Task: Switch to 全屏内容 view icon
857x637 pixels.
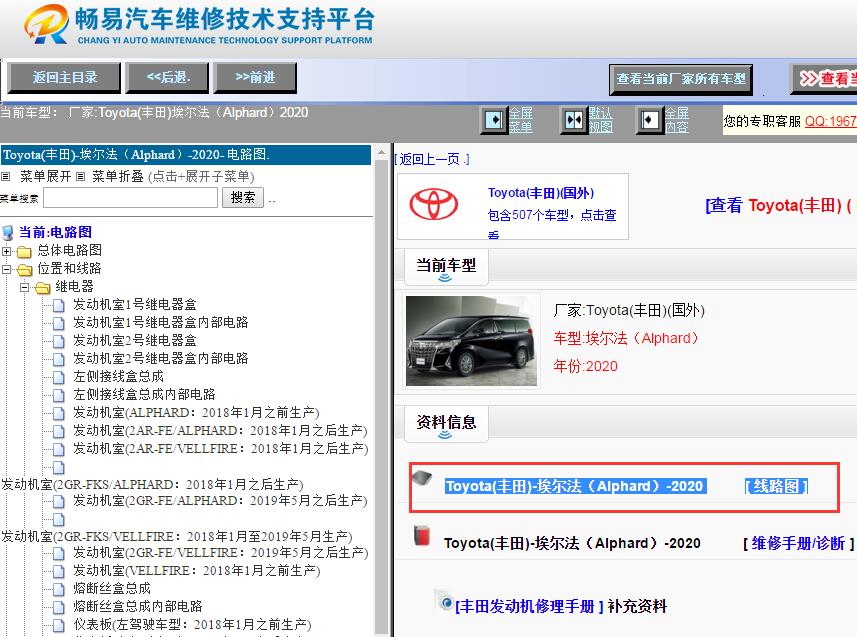Action: point(650,120)
